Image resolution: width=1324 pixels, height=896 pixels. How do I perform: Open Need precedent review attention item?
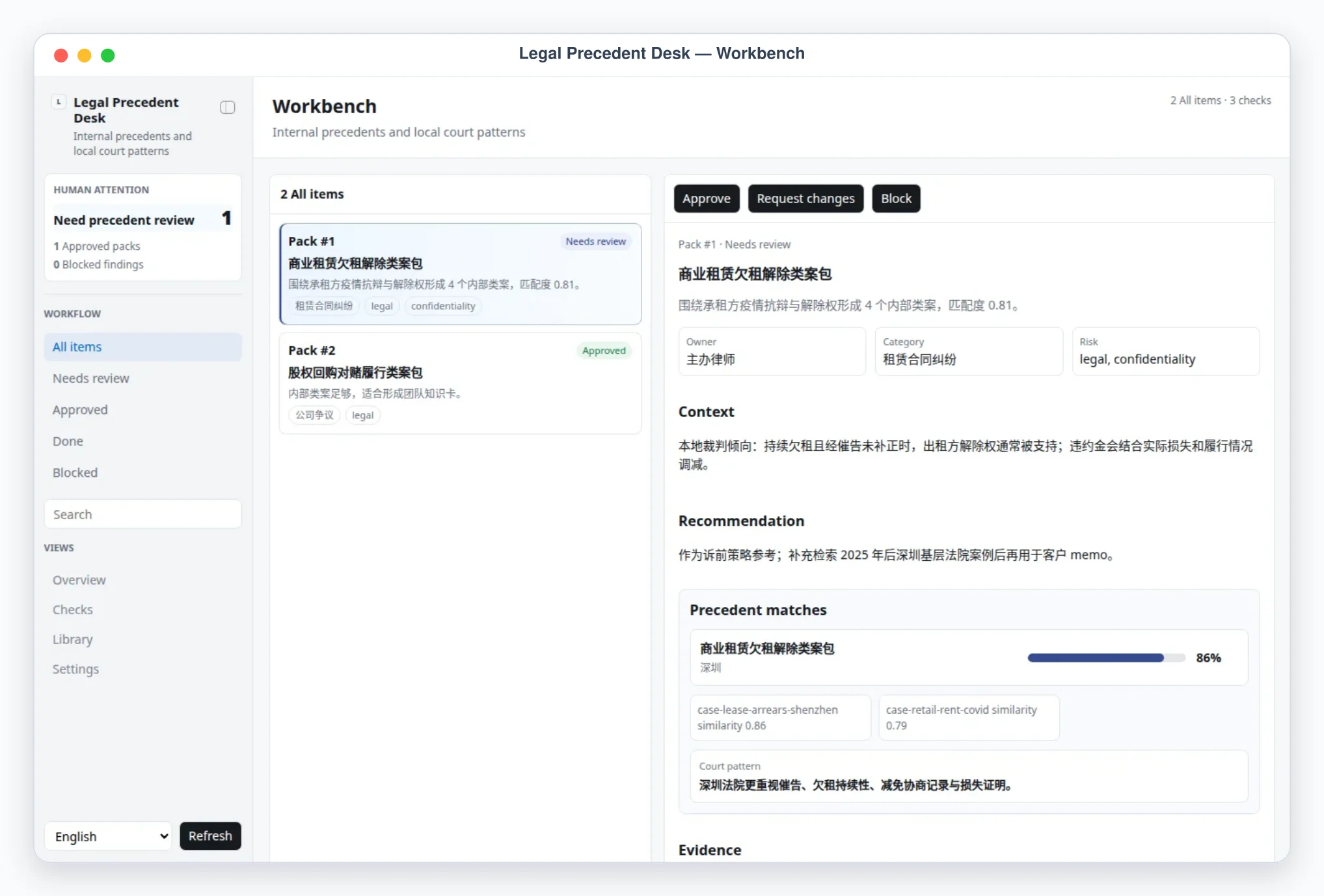pyautogui.click(x=142, y=220)
